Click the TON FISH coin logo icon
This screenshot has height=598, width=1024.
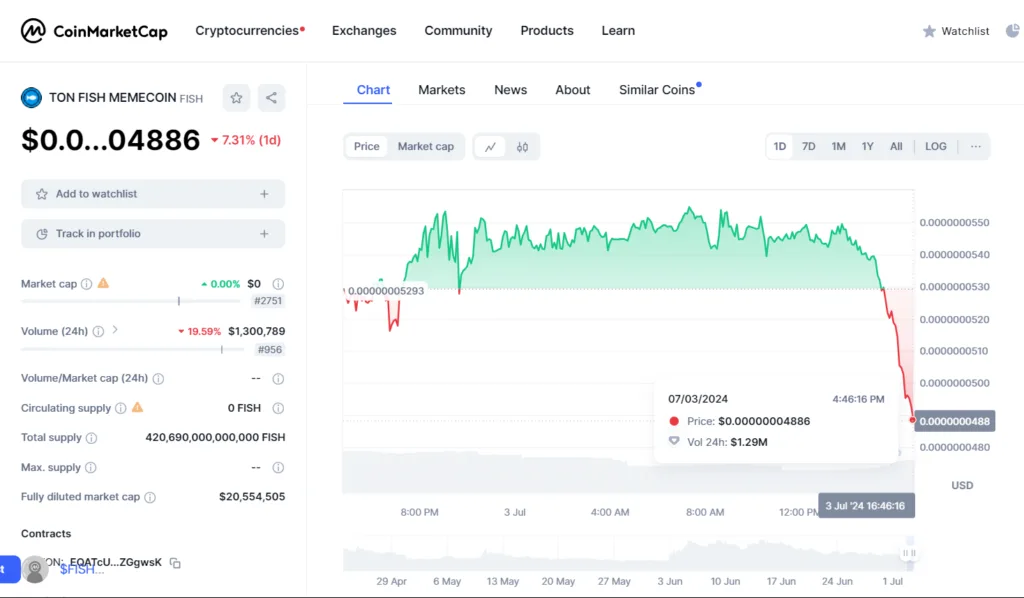point(31,98)
